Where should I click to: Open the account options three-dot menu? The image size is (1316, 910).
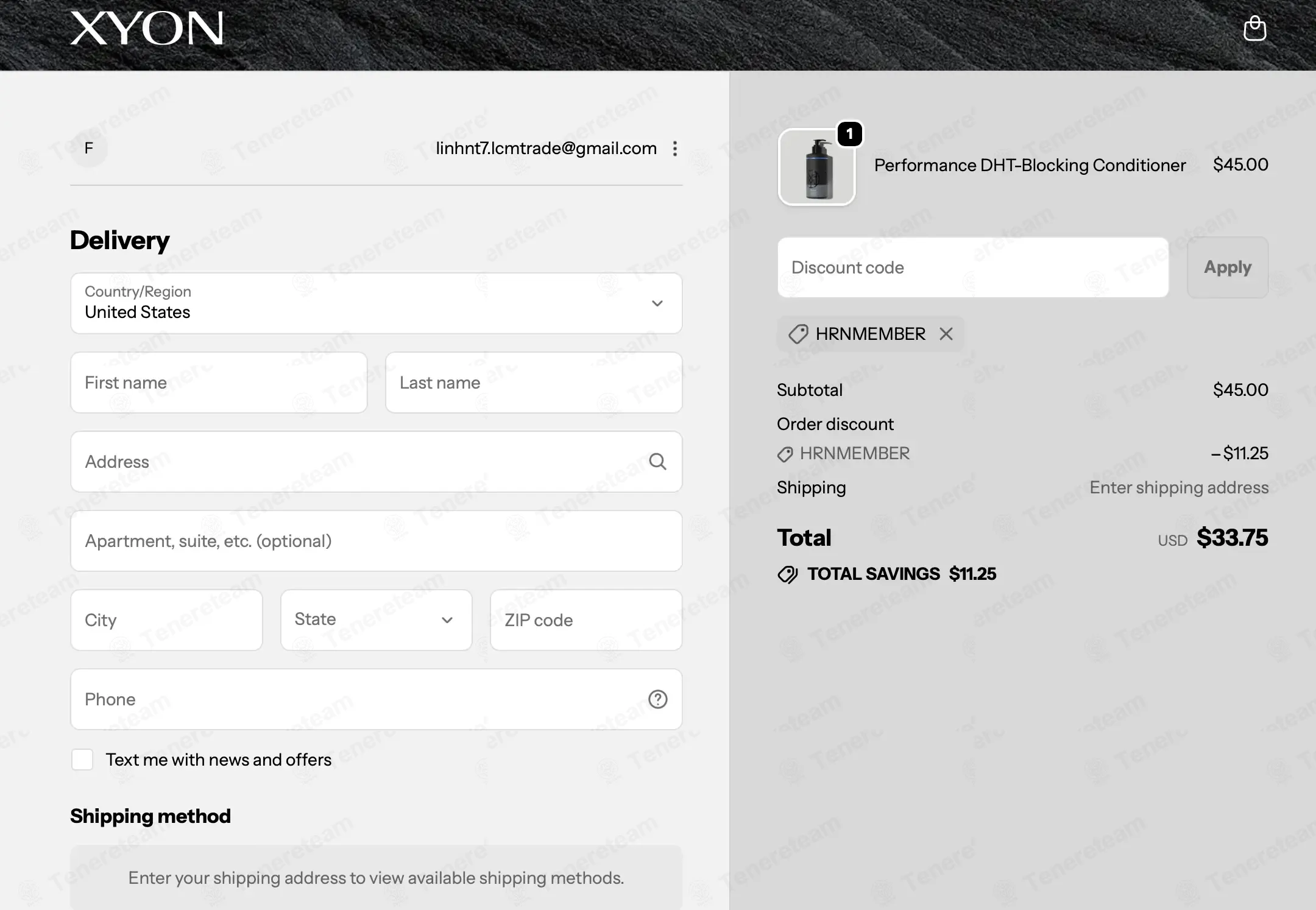[674, 149]
